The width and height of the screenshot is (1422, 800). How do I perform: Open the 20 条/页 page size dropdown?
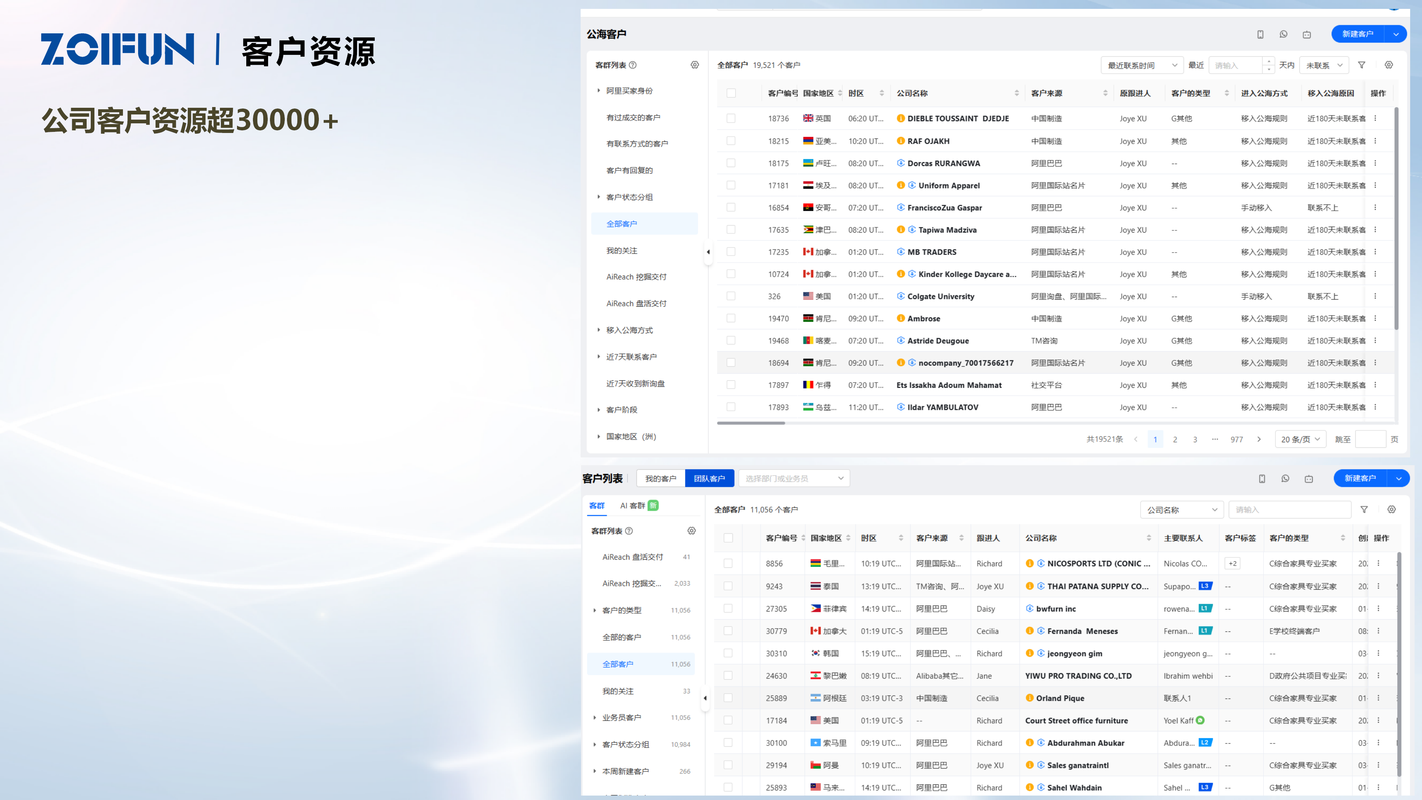pos(1301,439)
